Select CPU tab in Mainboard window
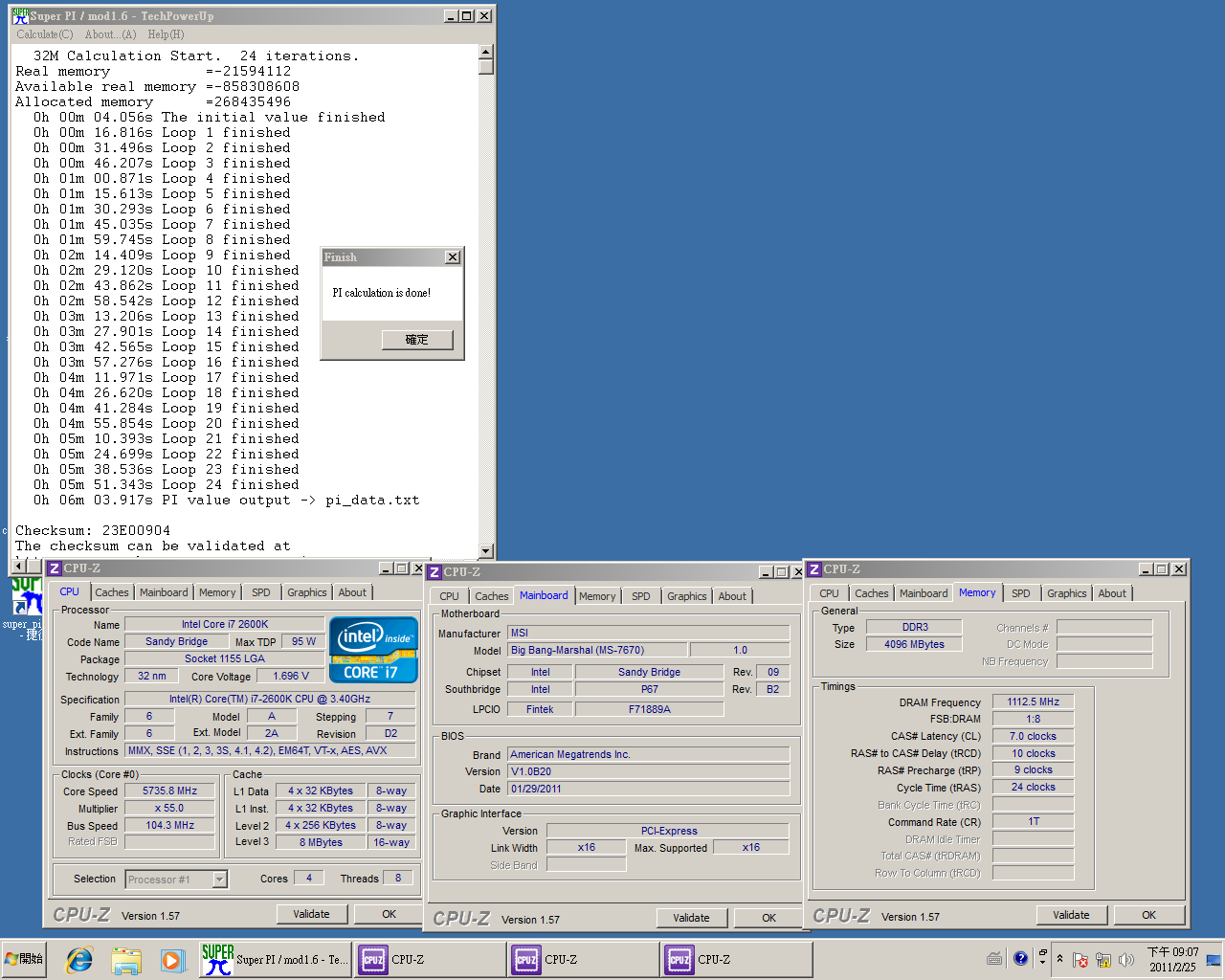The image size is (1225, 980). (x=449, y=596)
